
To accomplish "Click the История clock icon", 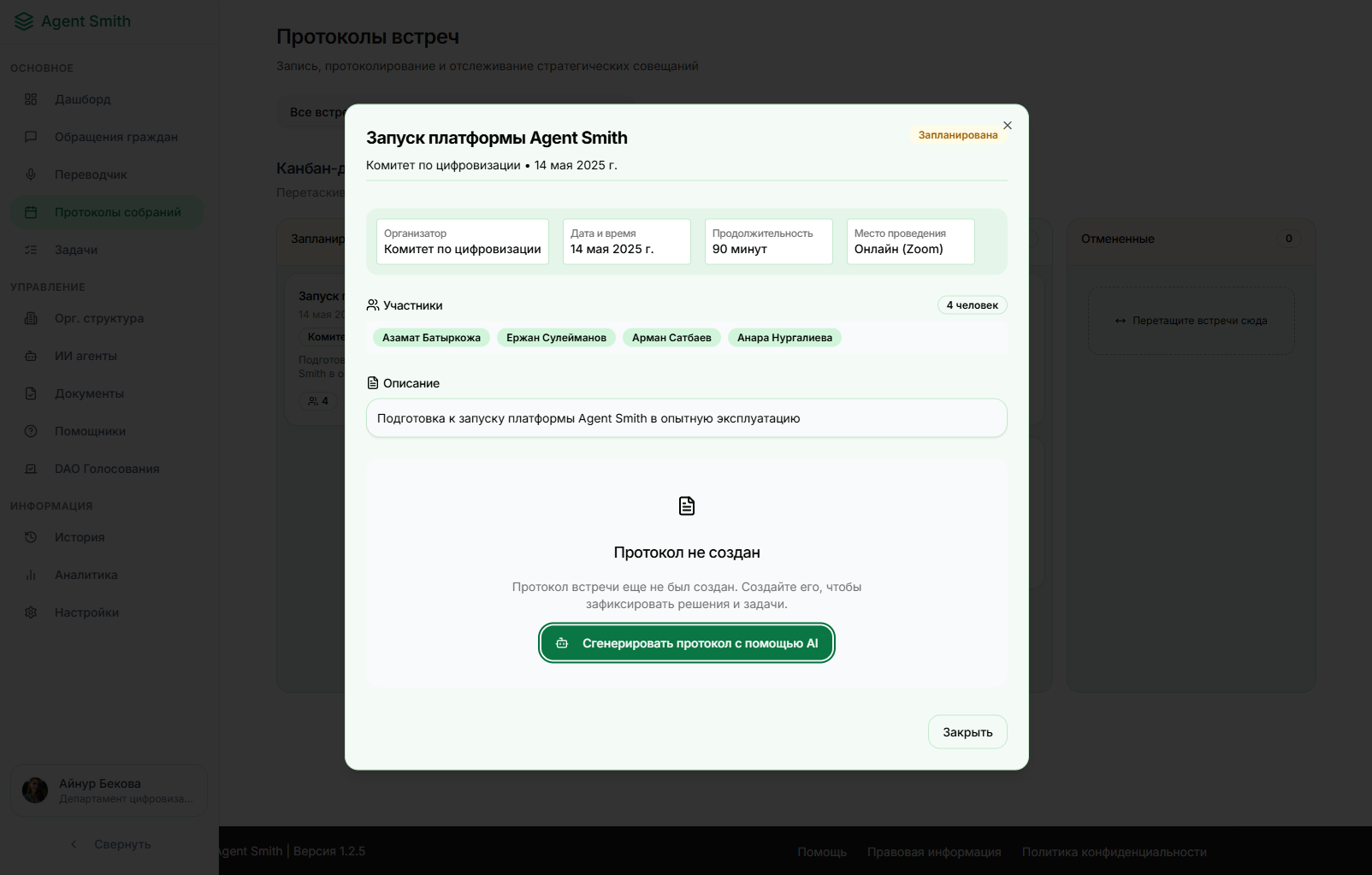I will pyautogui.click(x=31, y=537).
